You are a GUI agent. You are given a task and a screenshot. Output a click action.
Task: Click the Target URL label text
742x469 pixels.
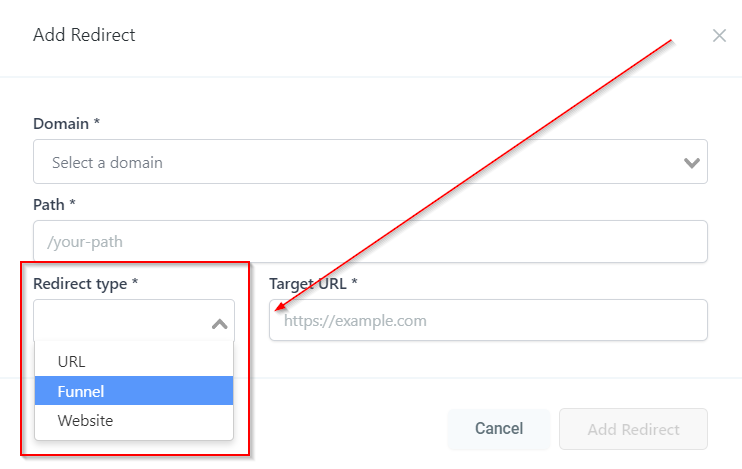click(308, 284)
